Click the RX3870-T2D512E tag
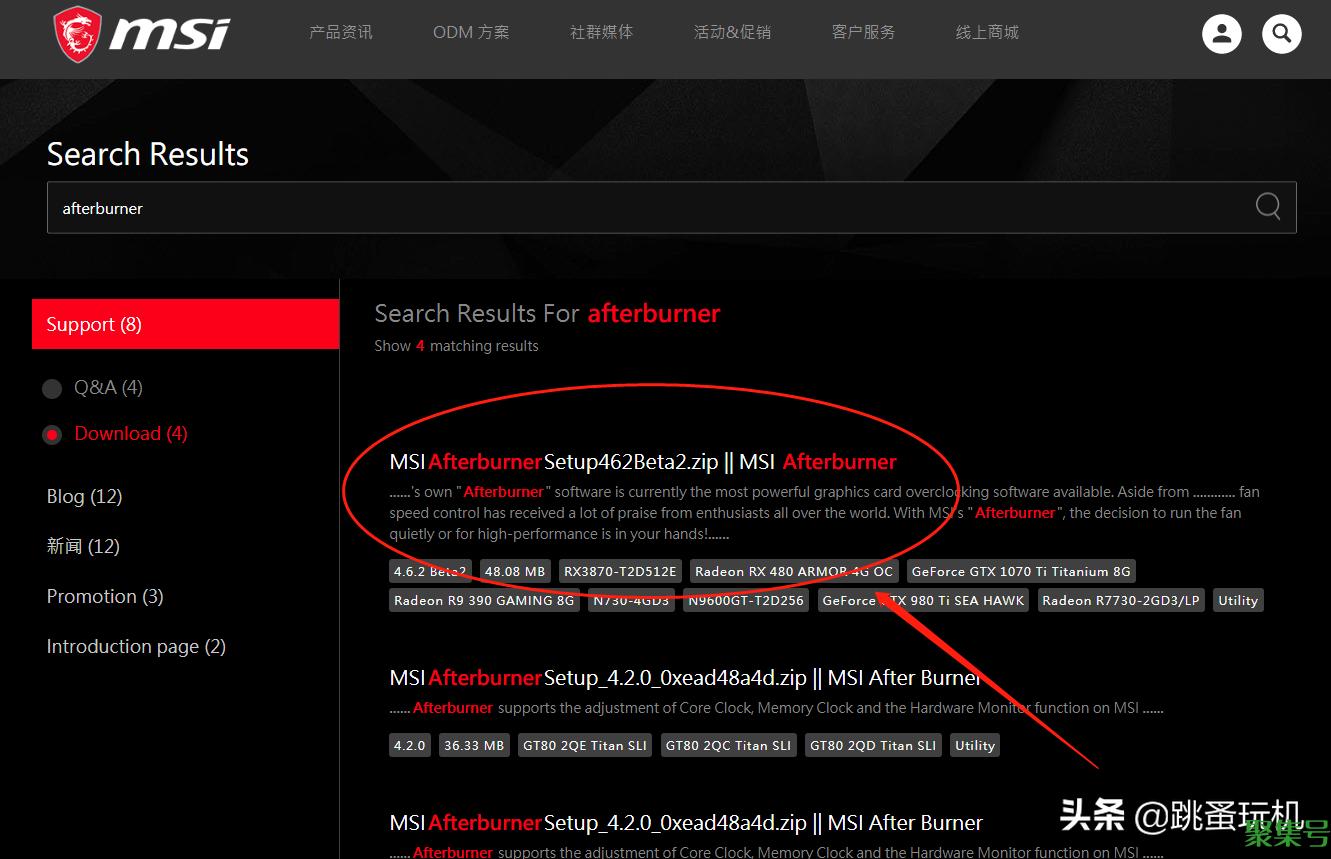The width and height of the screenshot is (1331, 859). tap(620, 571)
